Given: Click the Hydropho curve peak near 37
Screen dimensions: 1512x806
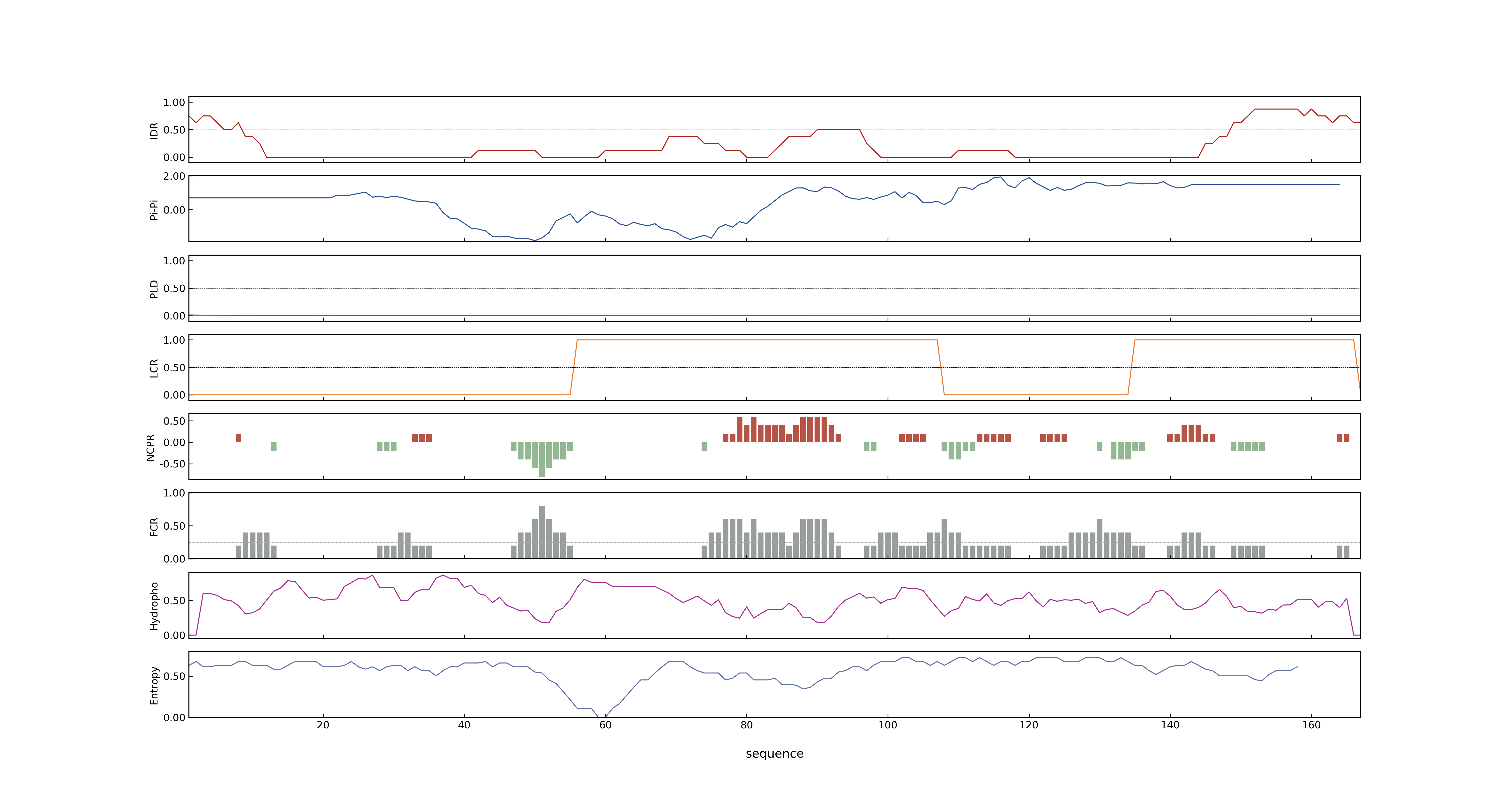Looking at the screenshot, I should pyautogui.click(x=443, y=576).
